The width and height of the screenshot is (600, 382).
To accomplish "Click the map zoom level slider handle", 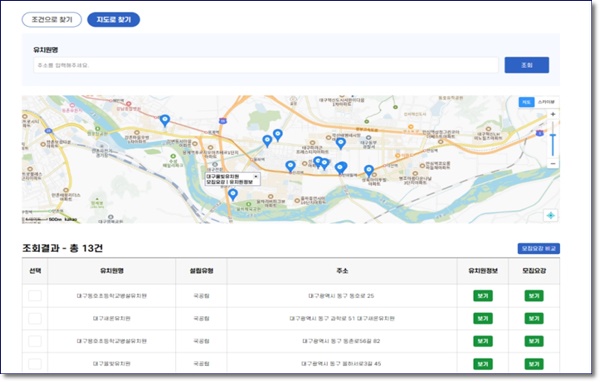I will [x=553, y=135].
